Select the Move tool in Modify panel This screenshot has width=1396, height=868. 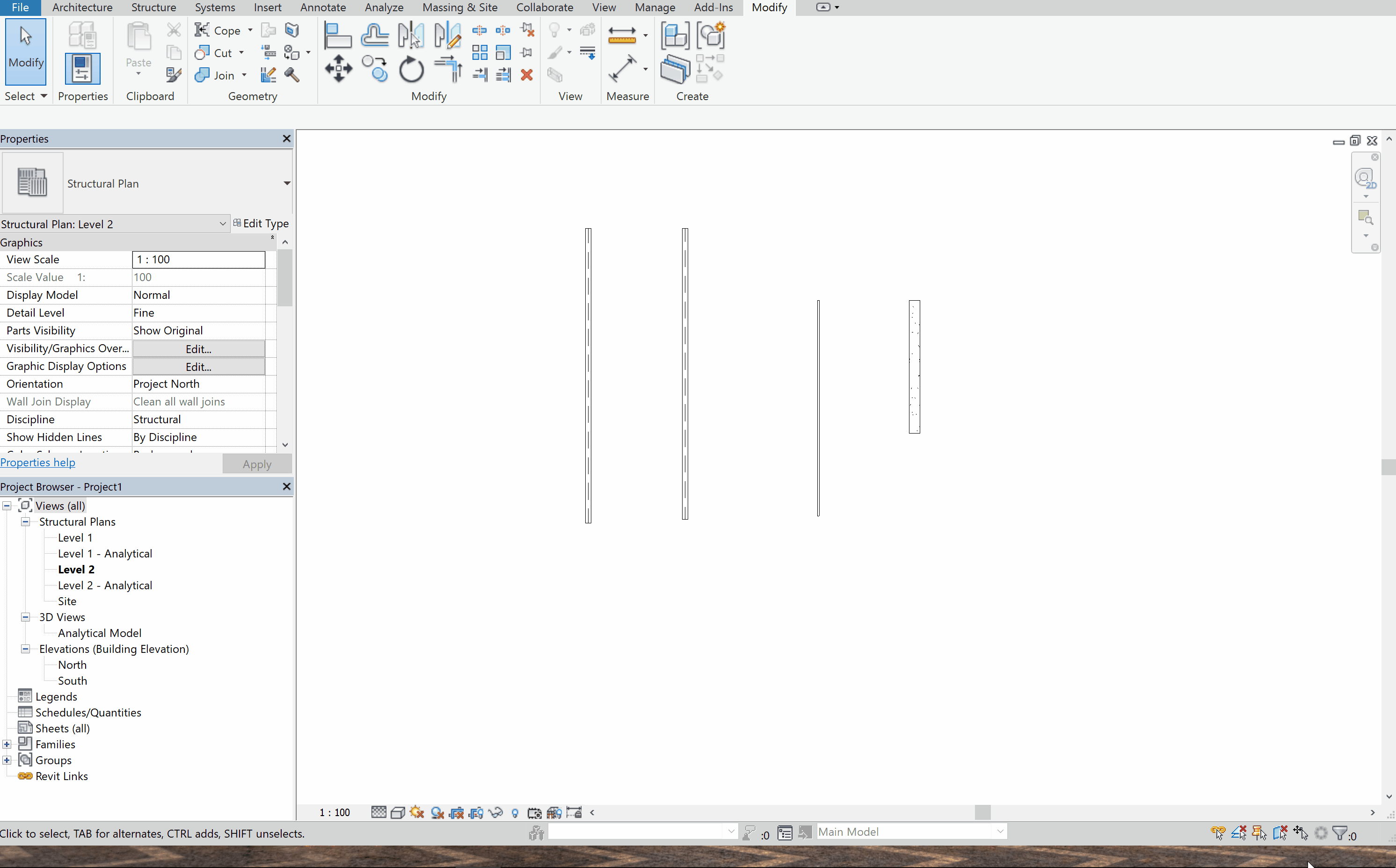point(338,69)
